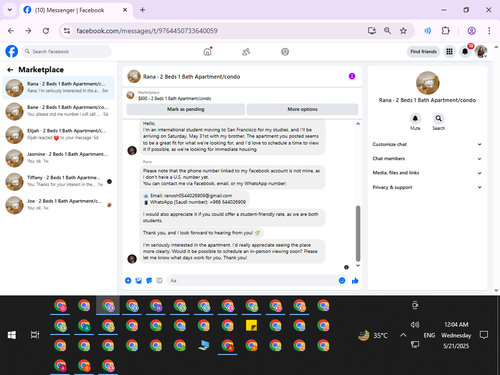Viewport: 500px width, 375px height.
Task: Click More options button
Action: coord(302,109)
